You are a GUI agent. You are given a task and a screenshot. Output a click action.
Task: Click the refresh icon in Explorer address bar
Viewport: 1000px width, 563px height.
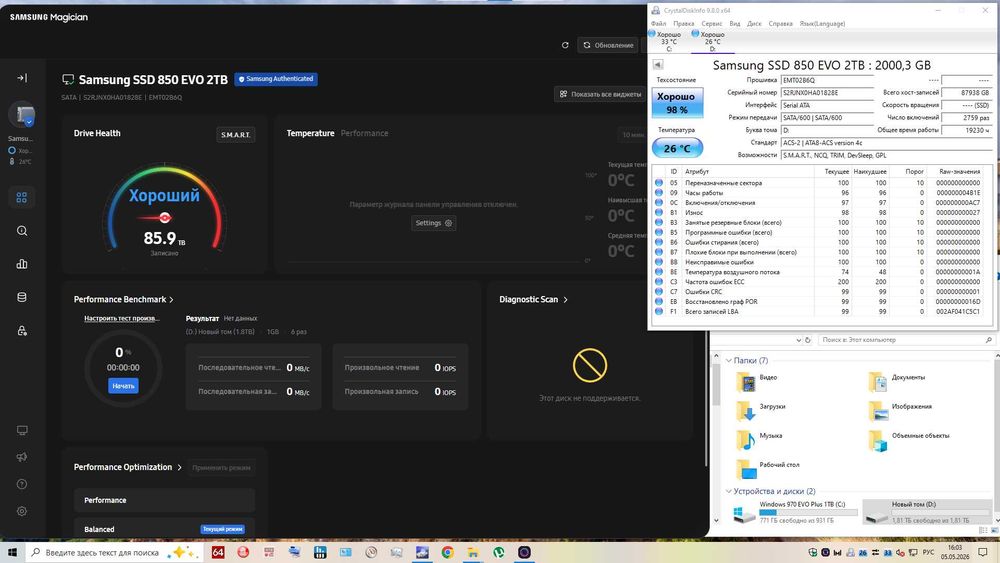point(807,340)
